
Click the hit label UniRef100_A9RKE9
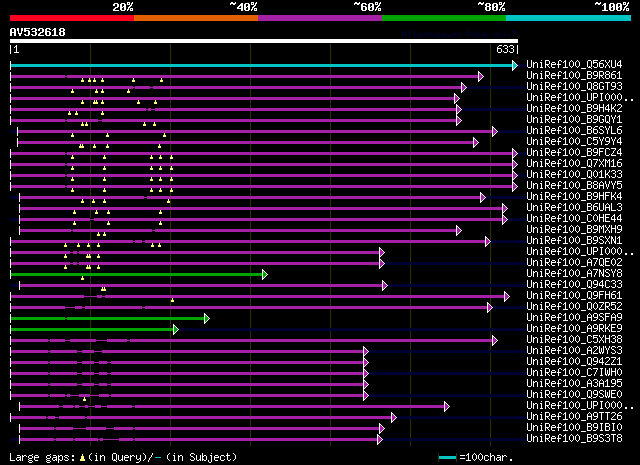(574, 329)
